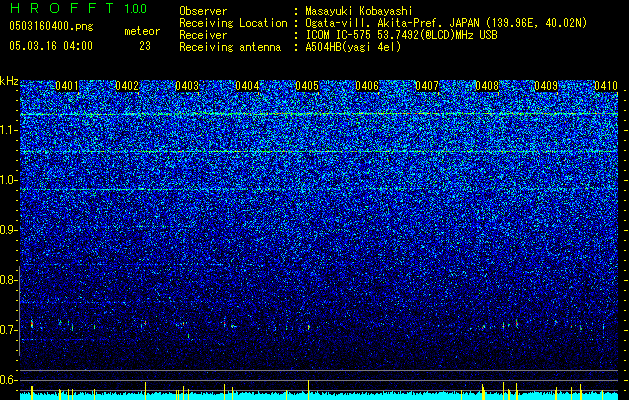Click the Receiving Location label
Viewport: 629px width, 400px height.
click(x=233, y=23)
